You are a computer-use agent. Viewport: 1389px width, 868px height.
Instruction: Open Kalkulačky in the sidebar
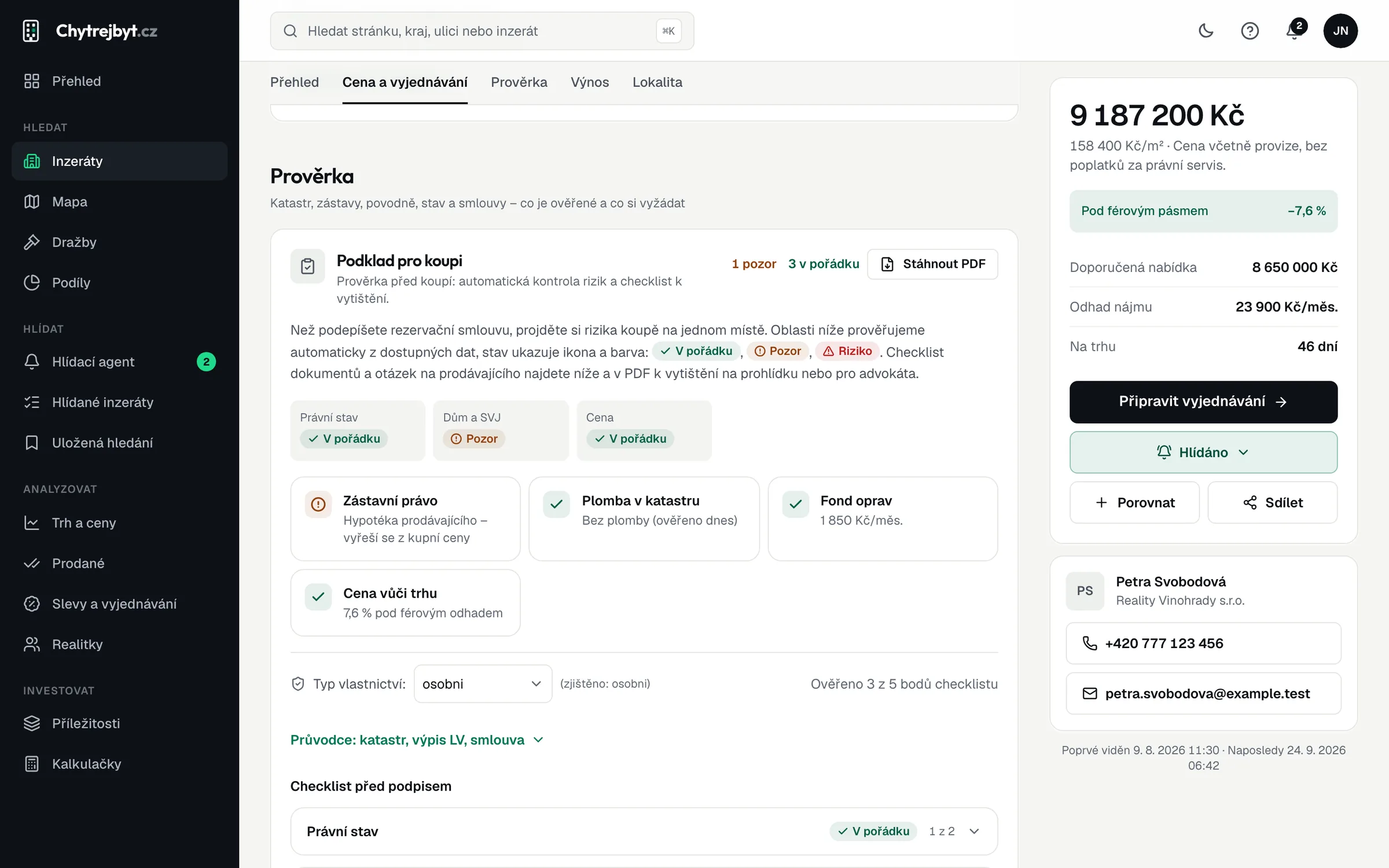(x=119, y=764)
